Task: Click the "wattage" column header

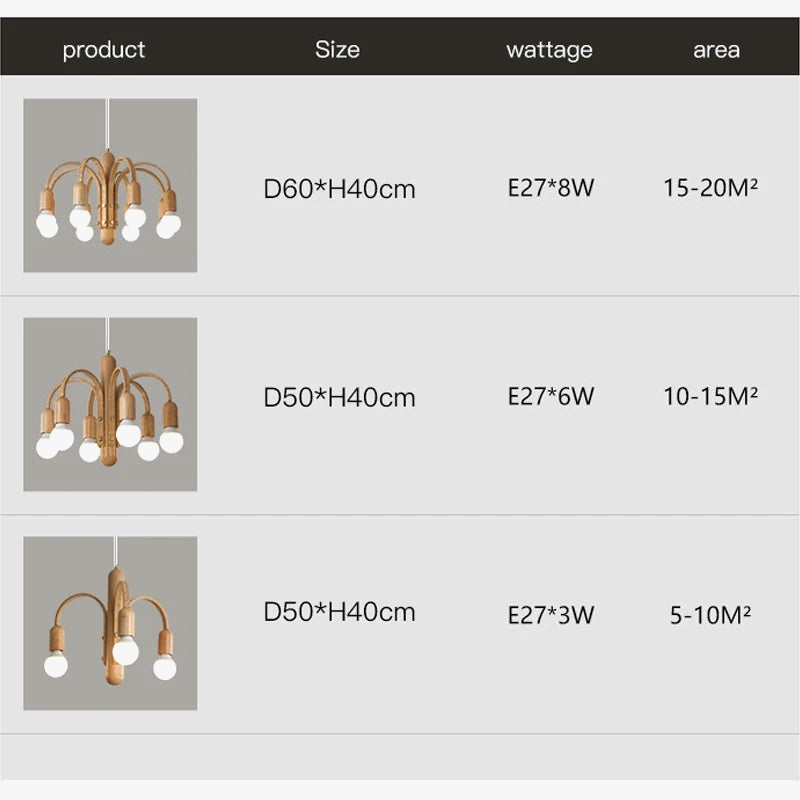Action: tap(549, 49)
